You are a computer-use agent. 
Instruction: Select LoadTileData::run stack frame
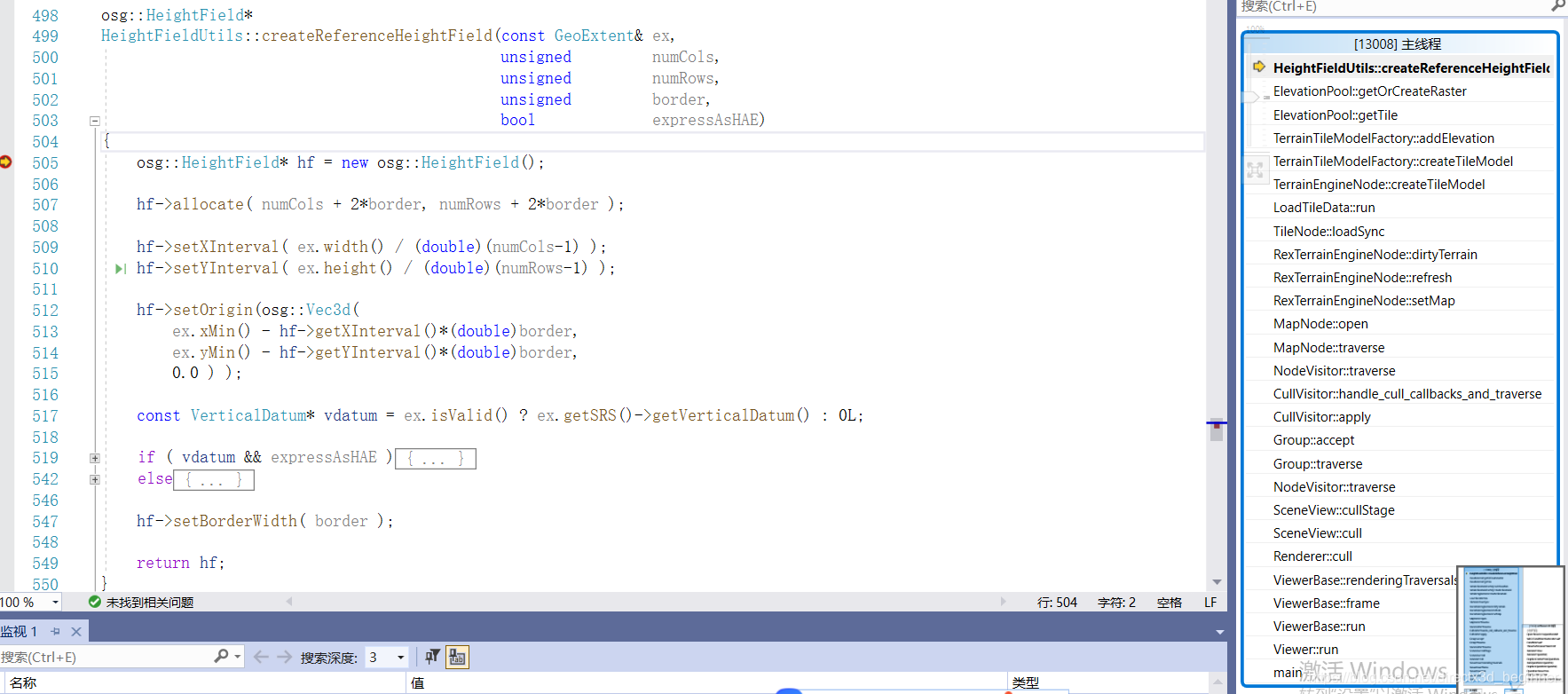[1324, 208]
